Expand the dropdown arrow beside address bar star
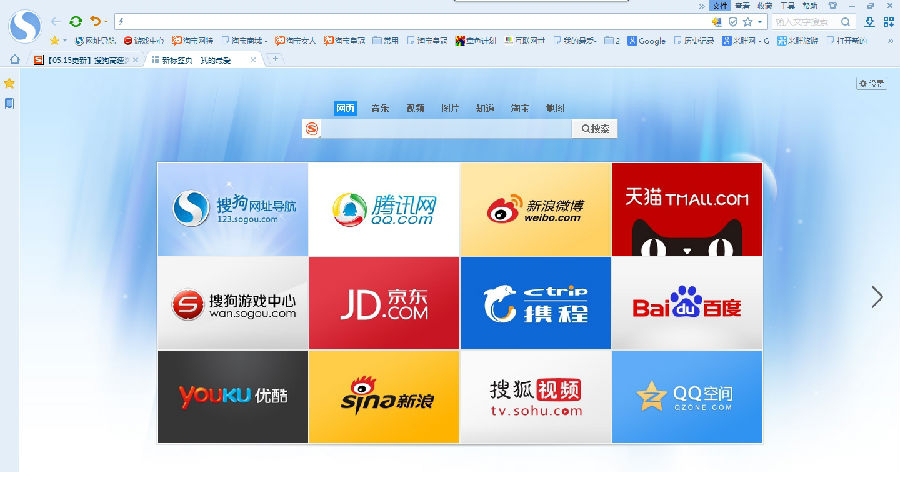Viewport: 900px width, 490px height. click(x=760, y=21)
